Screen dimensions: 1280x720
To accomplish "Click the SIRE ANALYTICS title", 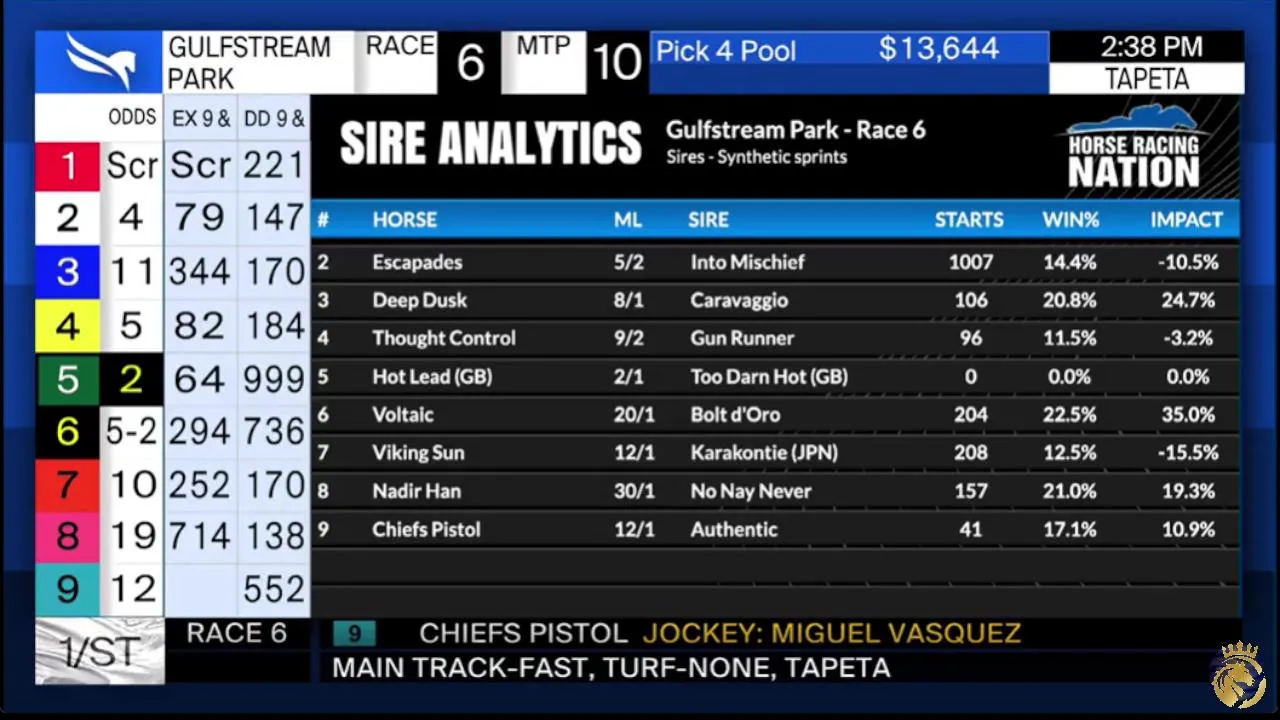I will 490,144.
